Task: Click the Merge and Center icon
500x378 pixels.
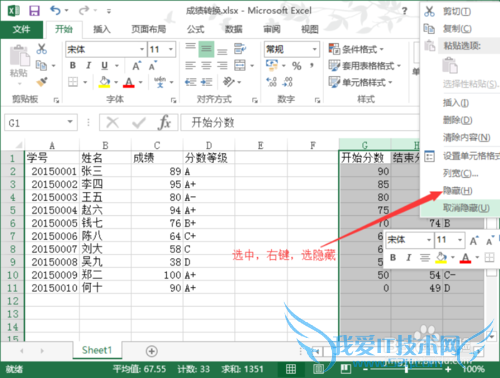Action: click(x=240, y=65)
